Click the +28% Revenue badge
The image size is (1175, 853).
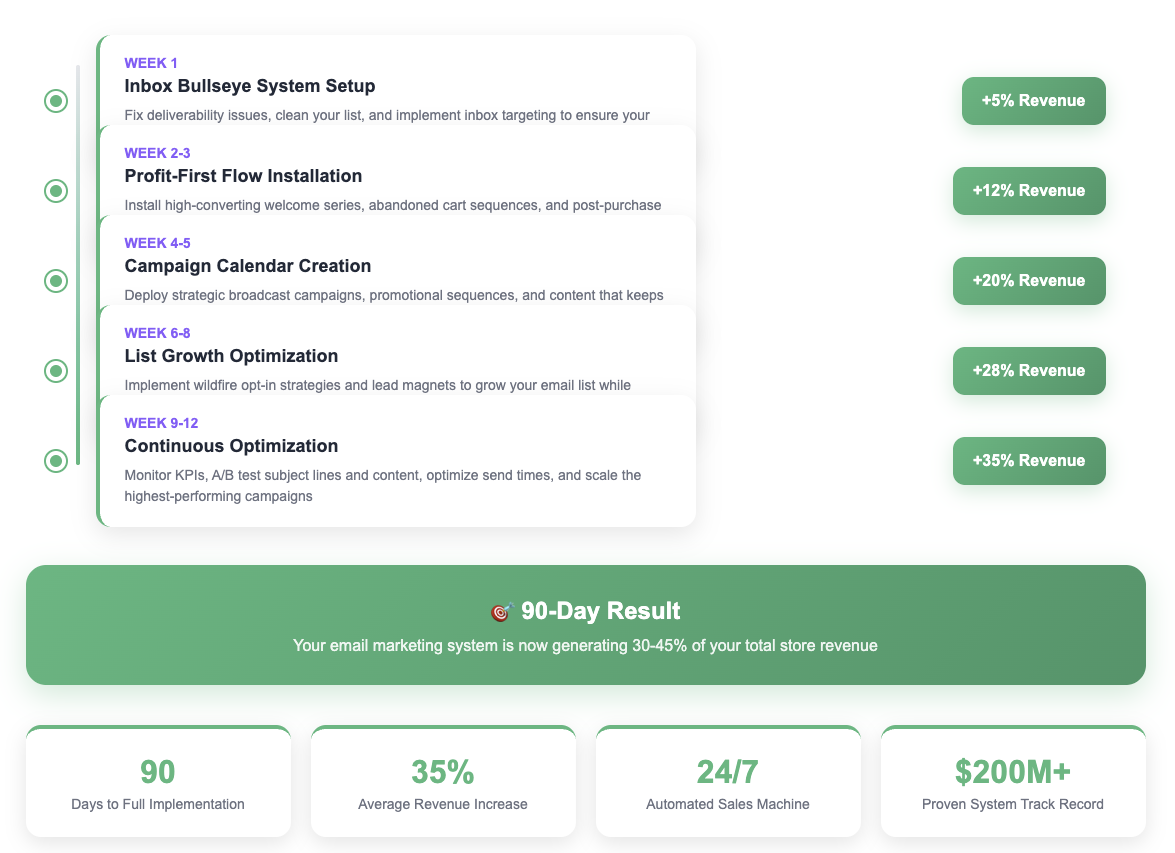pos(1029,371)
